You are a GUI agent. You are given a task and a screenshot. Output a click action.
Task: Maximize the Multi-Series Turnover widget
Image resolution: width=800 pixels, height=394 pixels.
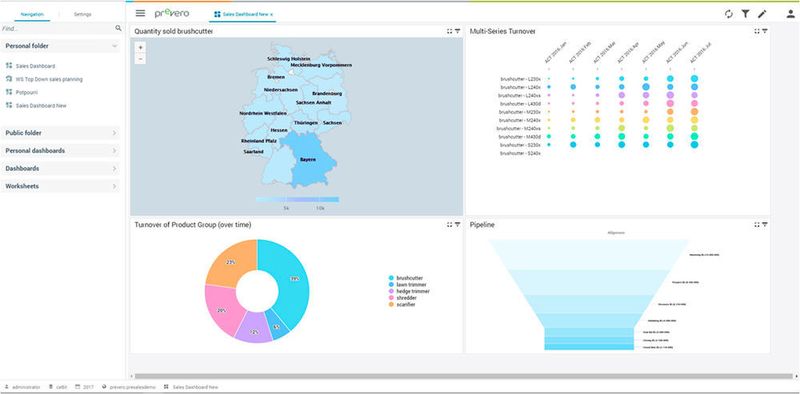757,31
